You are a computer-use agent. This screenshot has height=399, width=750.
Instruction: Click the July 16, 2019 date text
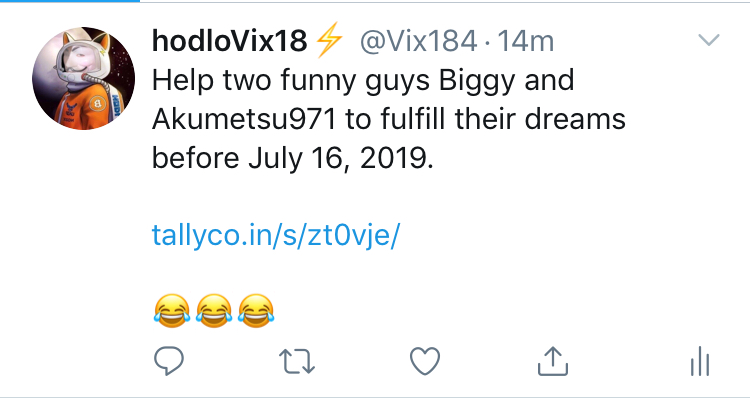click(x=341, y=159)
